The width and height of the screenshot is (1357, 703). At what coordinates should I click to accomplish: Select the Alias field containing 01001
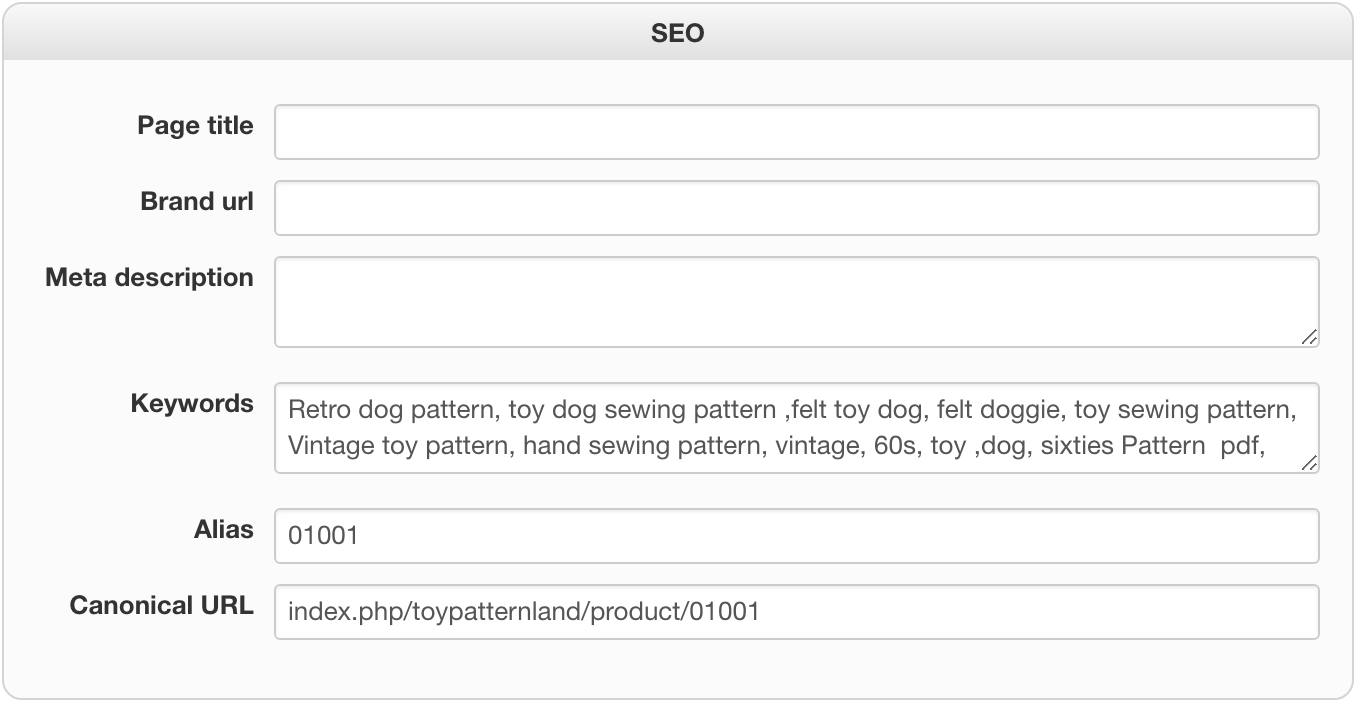pos(796,536)
